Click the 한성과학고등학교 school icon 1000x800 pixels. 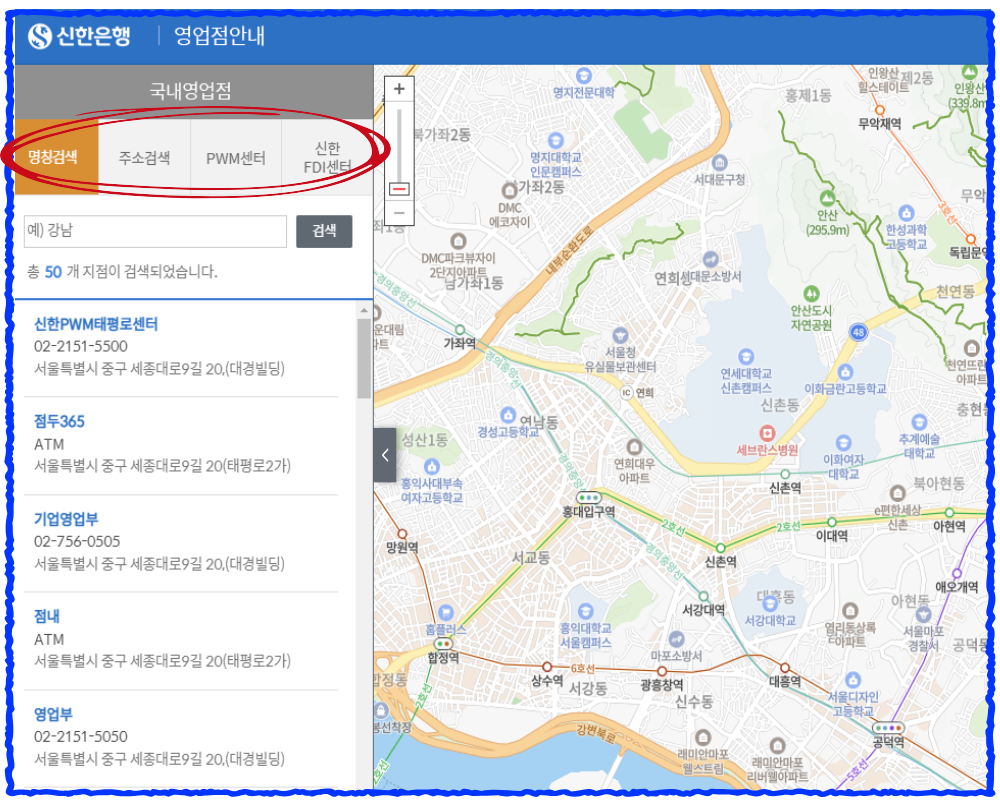pos(906,212)
